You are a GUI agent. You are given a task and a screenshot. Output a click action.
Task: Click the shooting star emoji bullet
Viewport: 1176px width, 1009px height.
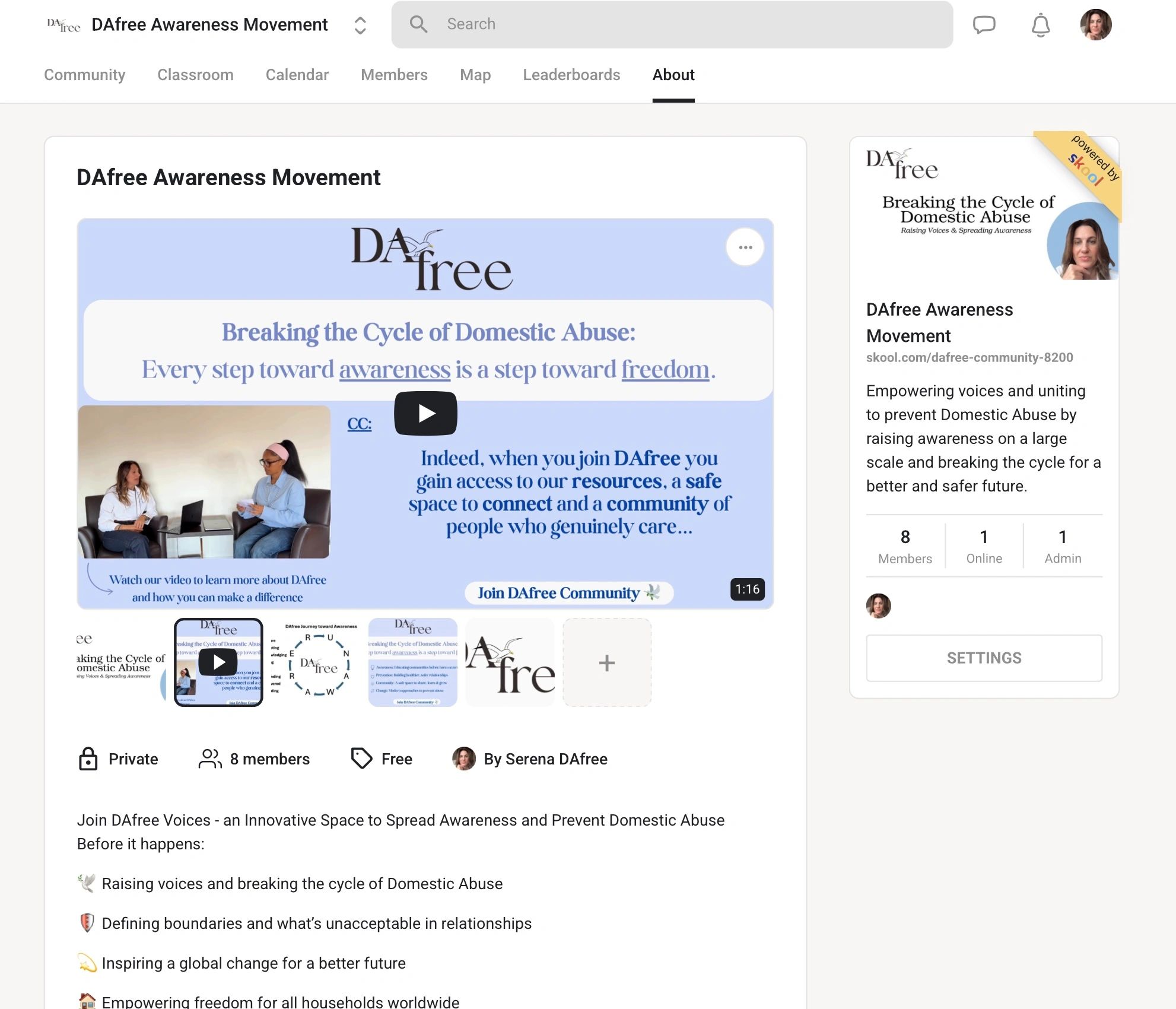click(x=87, y=963)
